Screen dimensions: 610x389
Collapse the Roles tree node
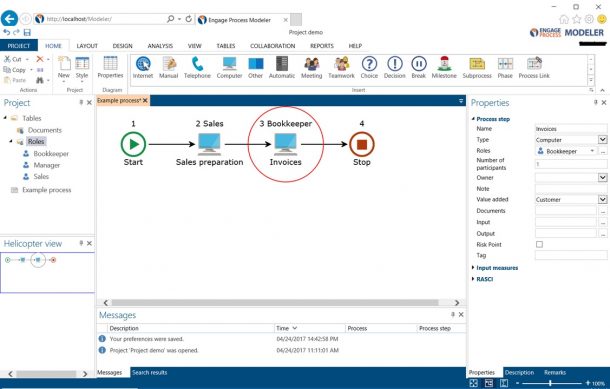coord(11,142)
